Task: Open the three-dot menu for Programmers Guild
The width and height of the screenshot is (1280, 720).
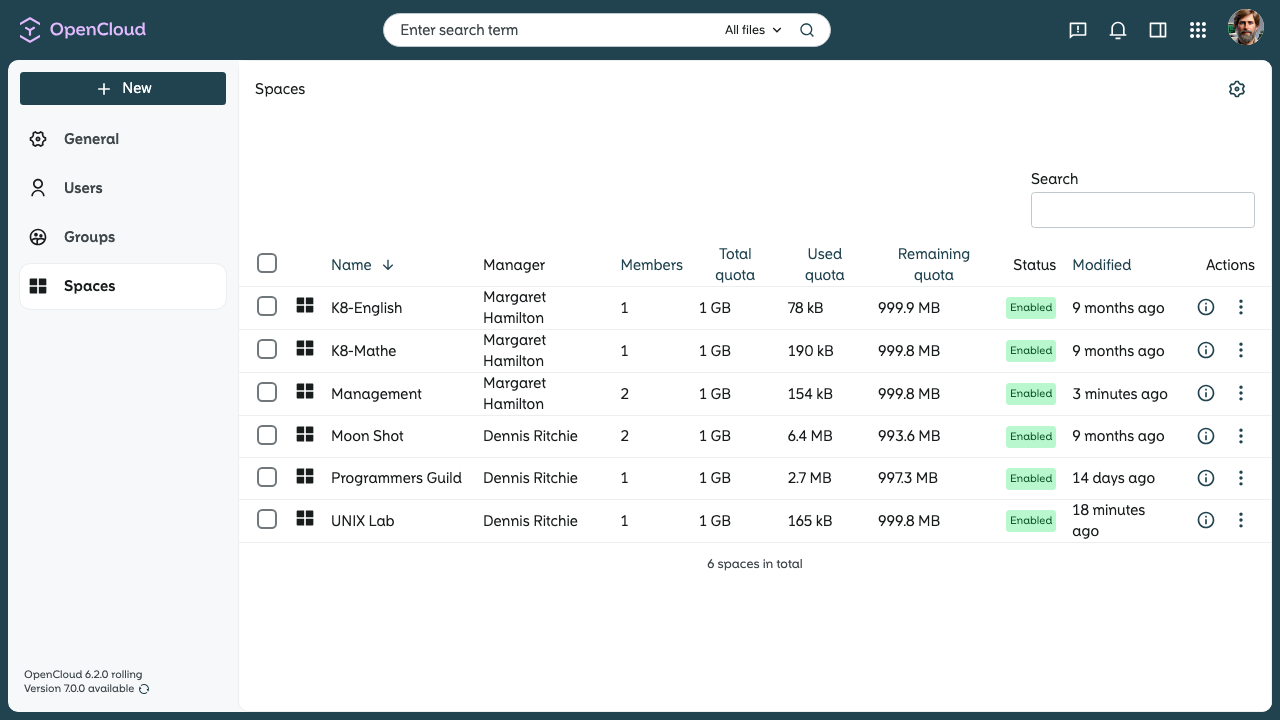Action: (x=1241, y=478)
